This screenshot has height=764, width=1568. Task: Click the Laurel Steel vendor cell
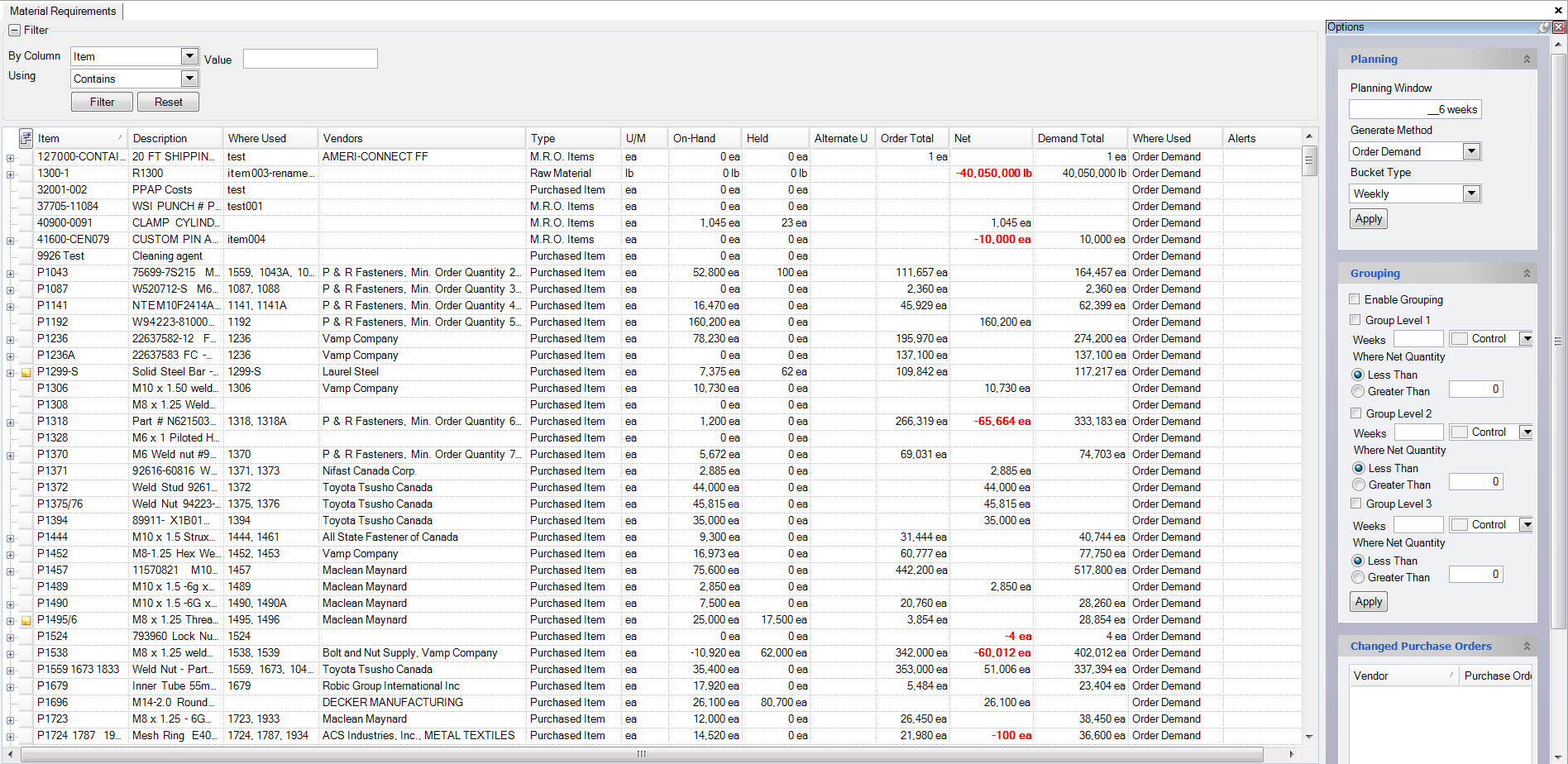[x=422, y=372]
